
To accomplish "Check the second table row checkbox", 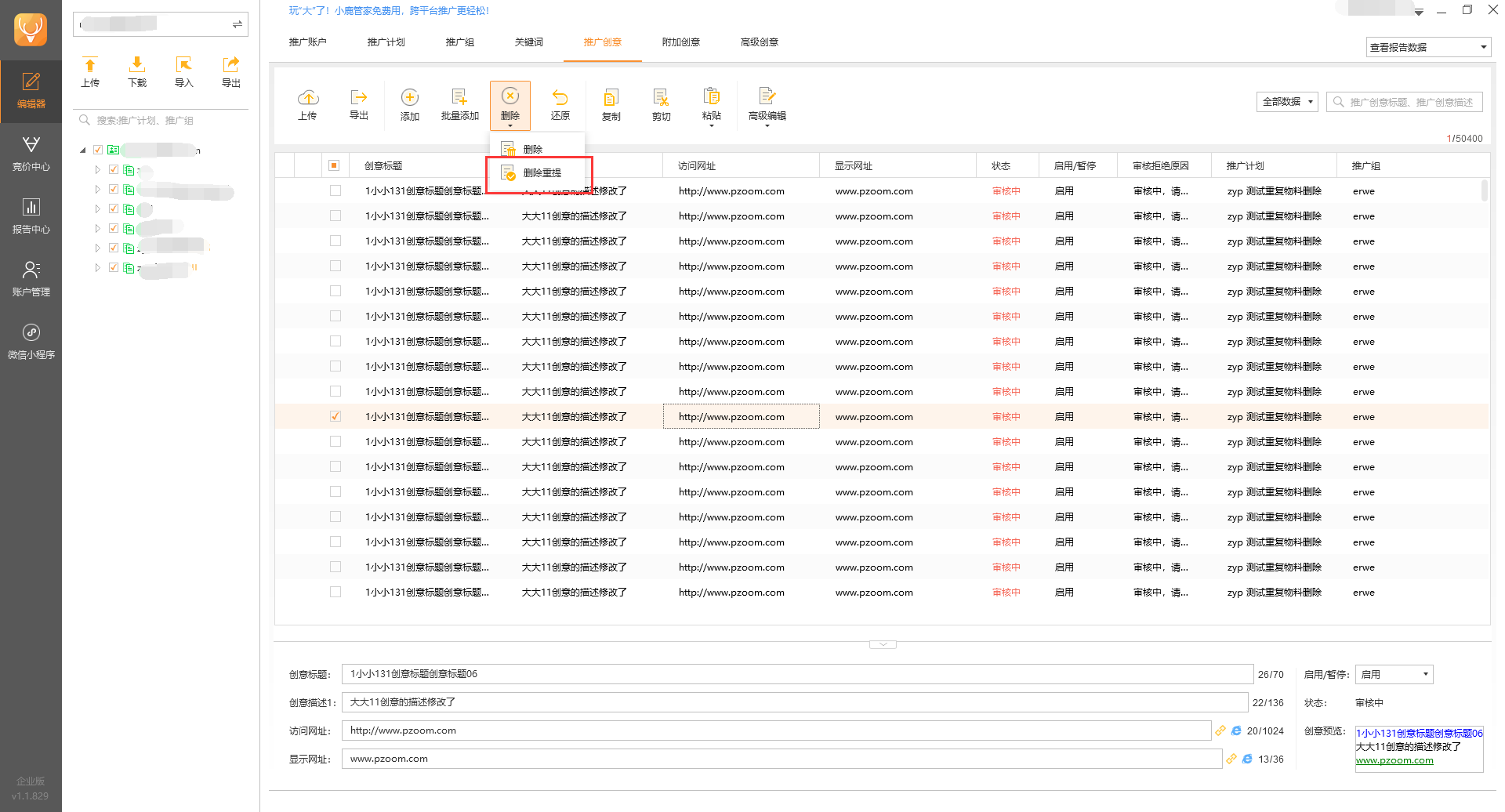I will pos(335,216).
